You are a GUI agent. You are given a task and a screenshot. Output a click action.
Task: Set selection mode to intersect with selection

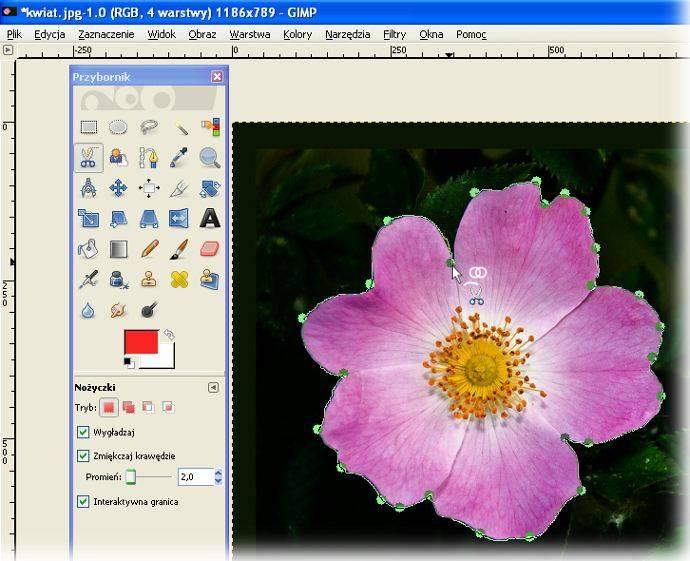point(168,407)
